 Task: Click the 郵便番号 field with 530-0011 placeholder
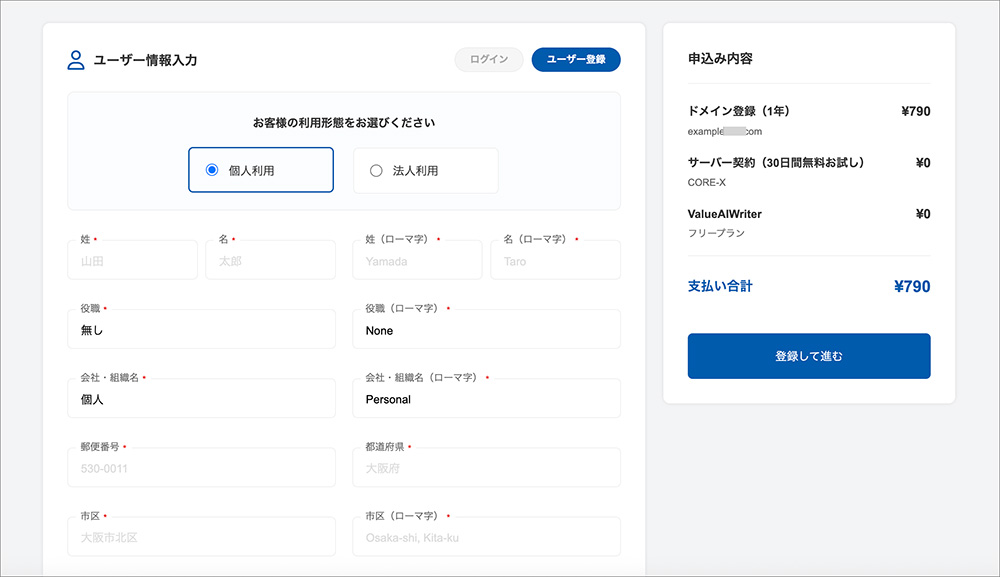point(200,467)
